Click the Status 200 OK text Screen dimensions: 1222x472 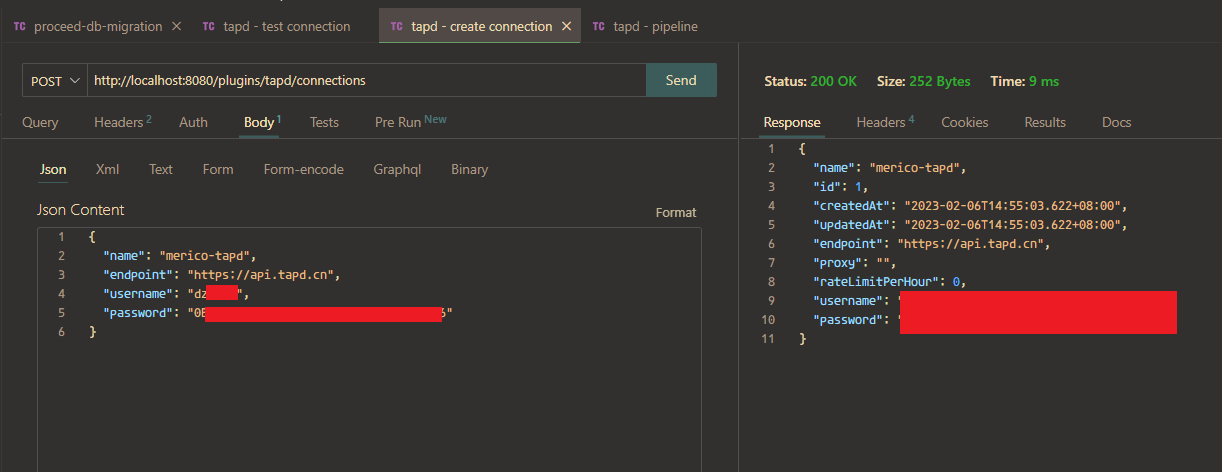pyautogui.click(x=810, y=81)
